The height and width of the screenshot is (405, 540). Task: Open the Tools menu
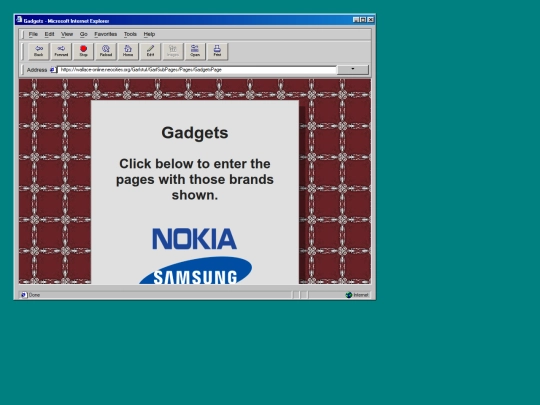130,34
